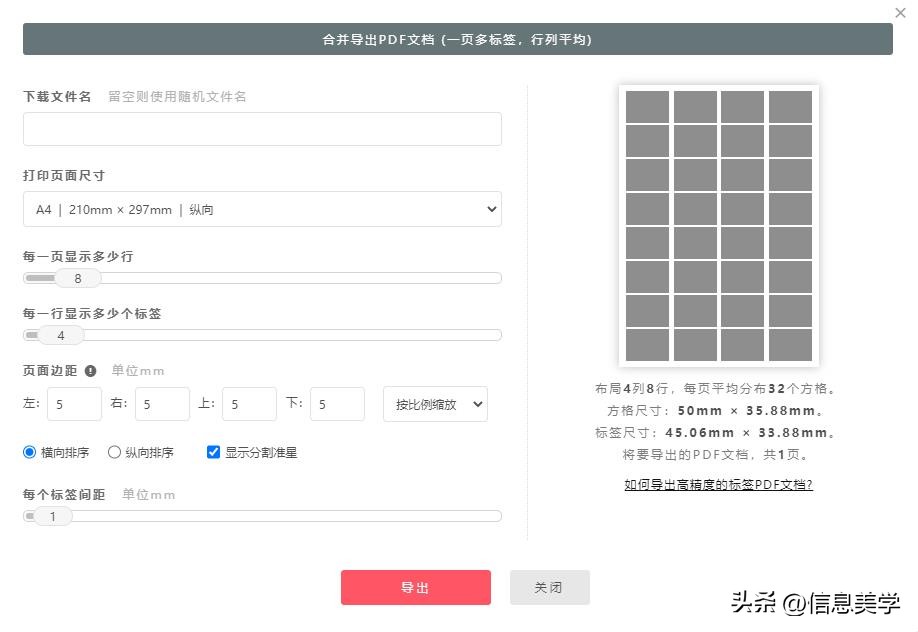The height and width of the screenshot is (632, 918).
Task: Click the 下载文件名 filename input field
Action: (262, 128)
